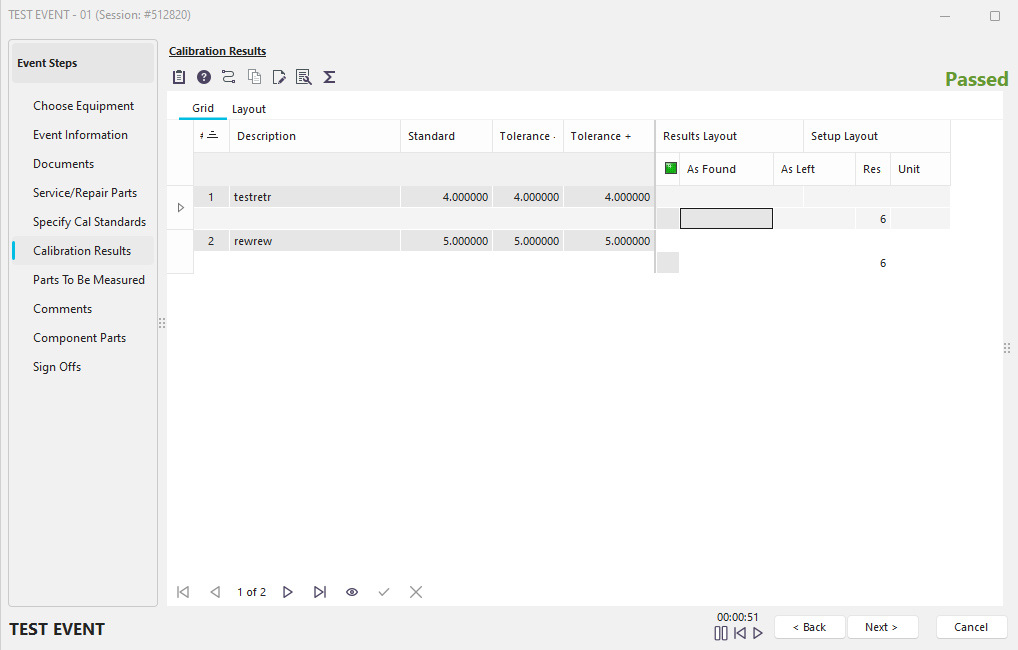1018x650 pixels.
Task: Click the Sigma summation icon
Action: [x=329, y=77]
